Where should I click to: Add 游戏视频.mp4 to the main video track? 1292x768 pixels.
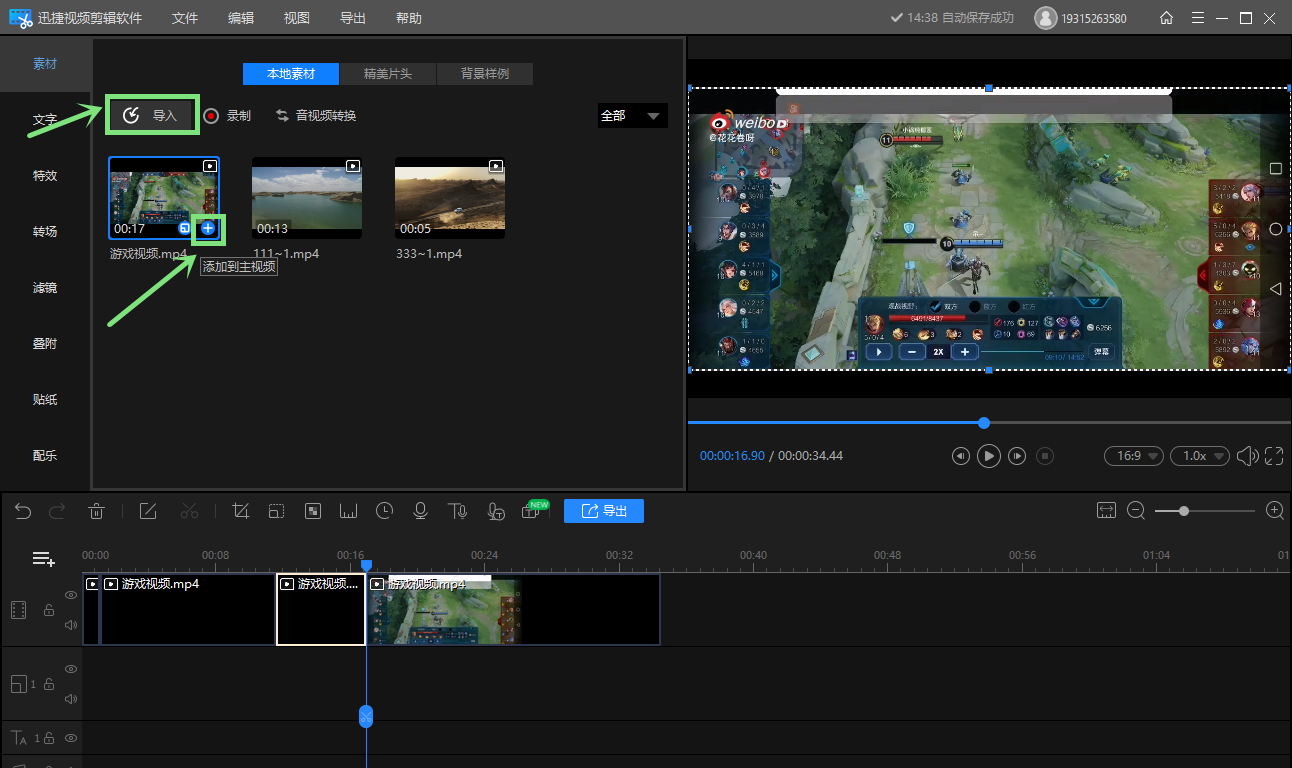pyautogui.click(x=208, y=229)
